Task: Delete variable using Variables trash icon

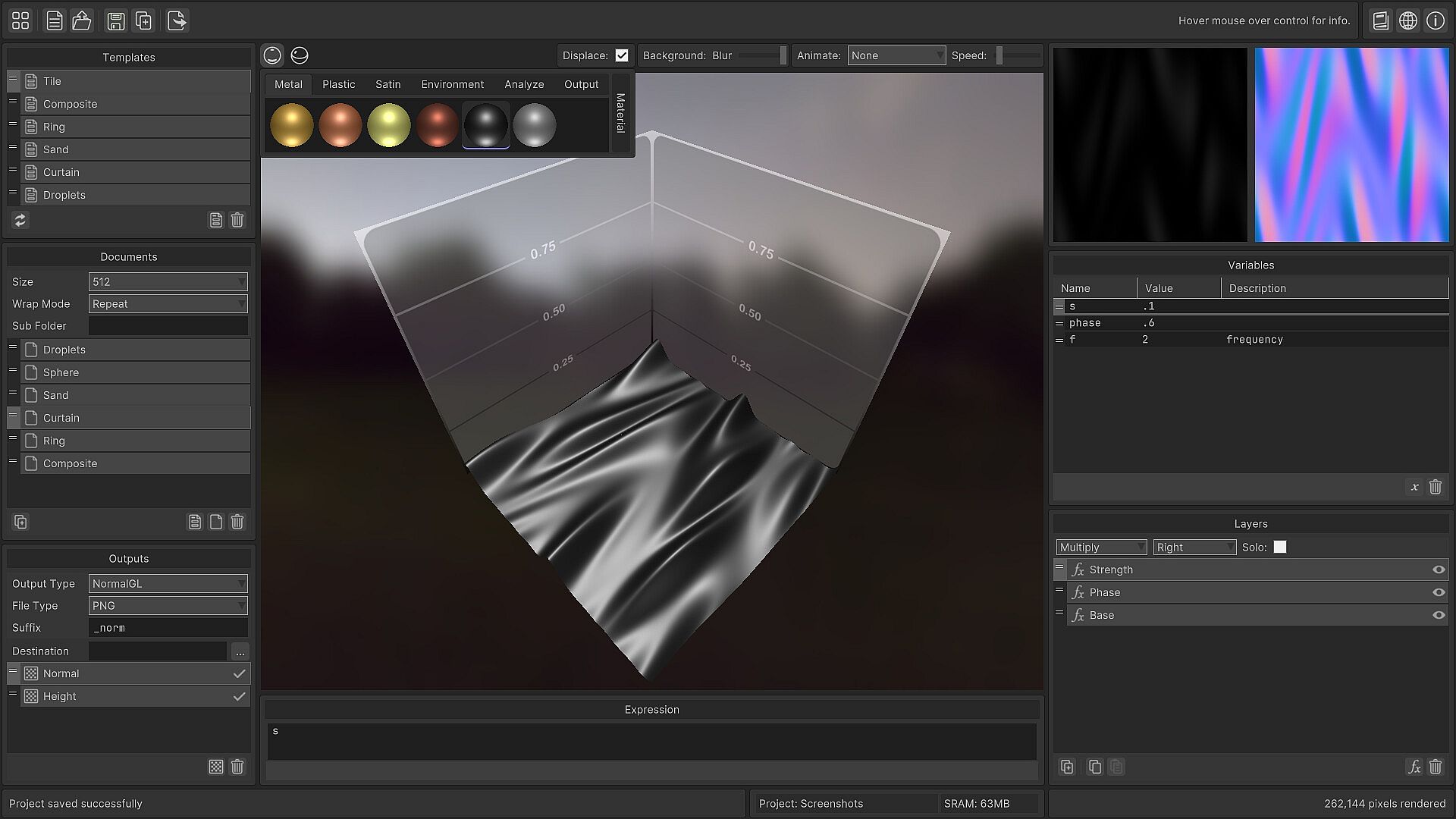Action: tap(1435, 487)
